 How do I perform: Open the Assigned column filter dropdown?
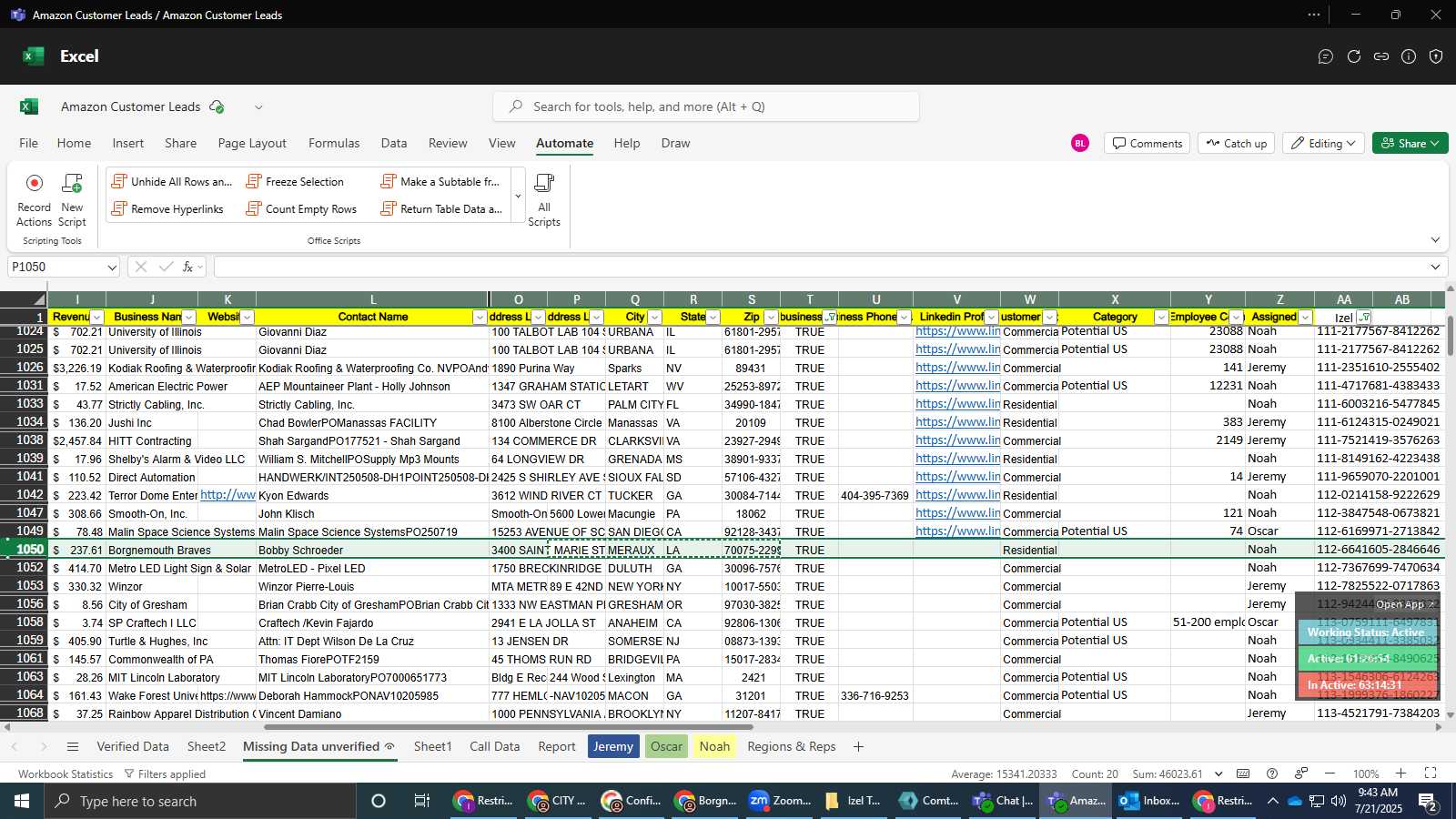(1305, 318)
